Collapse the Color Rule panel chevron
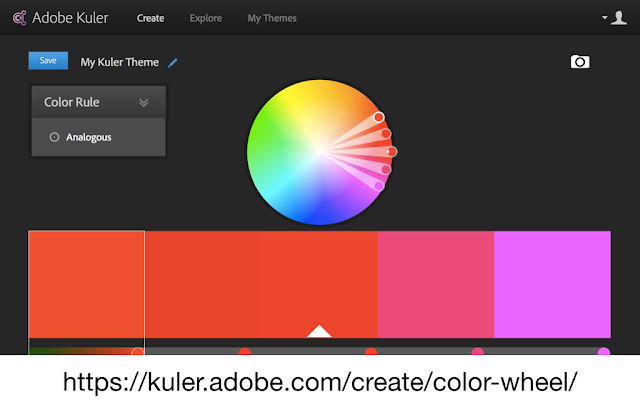The height and width of the screenshot is (410, 640). coord(144,102)
